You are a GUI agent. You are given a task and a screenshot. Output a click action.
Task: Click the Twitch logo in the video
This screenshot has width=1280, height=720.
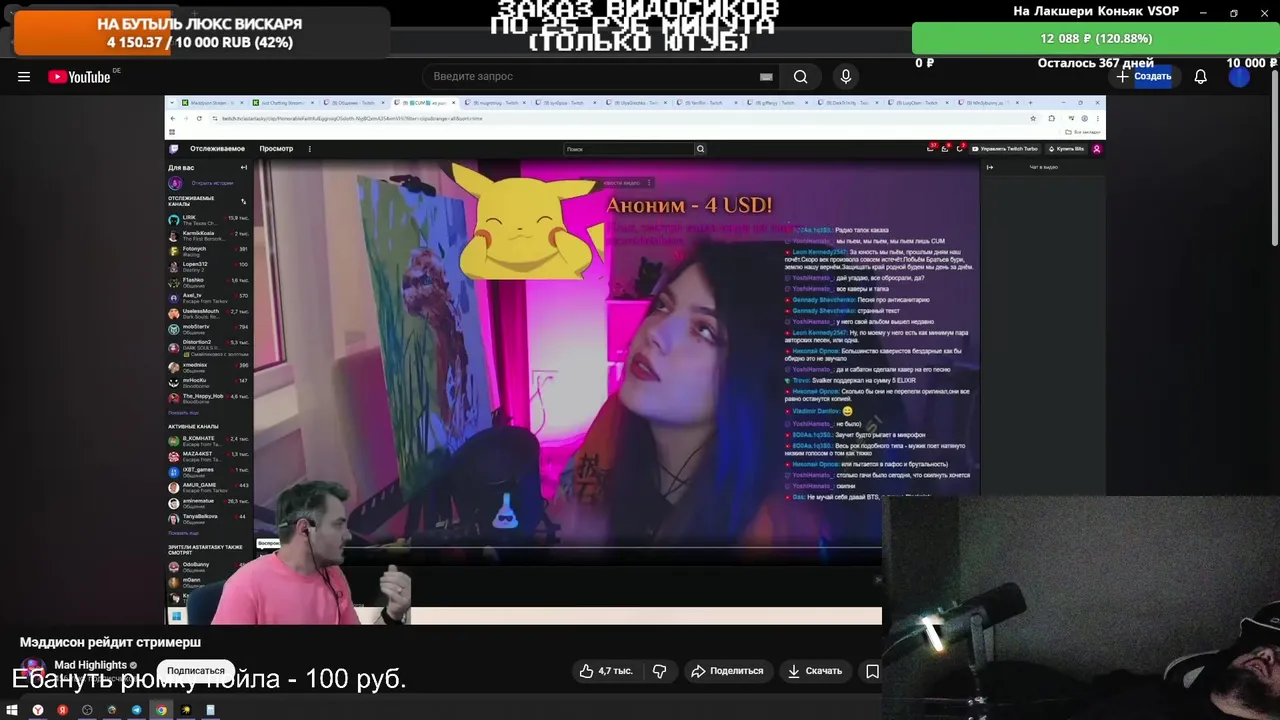174,149
